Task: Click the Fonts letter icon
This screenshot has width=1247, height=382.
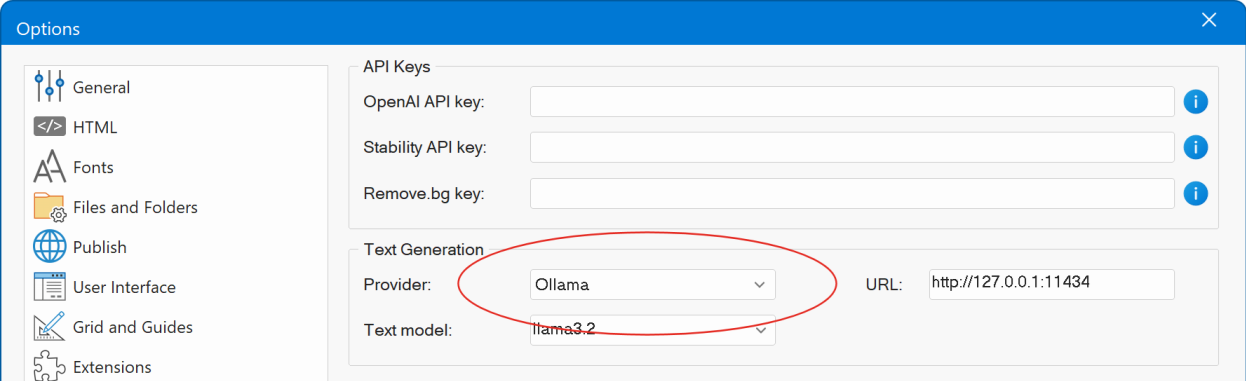Action: 49,167
